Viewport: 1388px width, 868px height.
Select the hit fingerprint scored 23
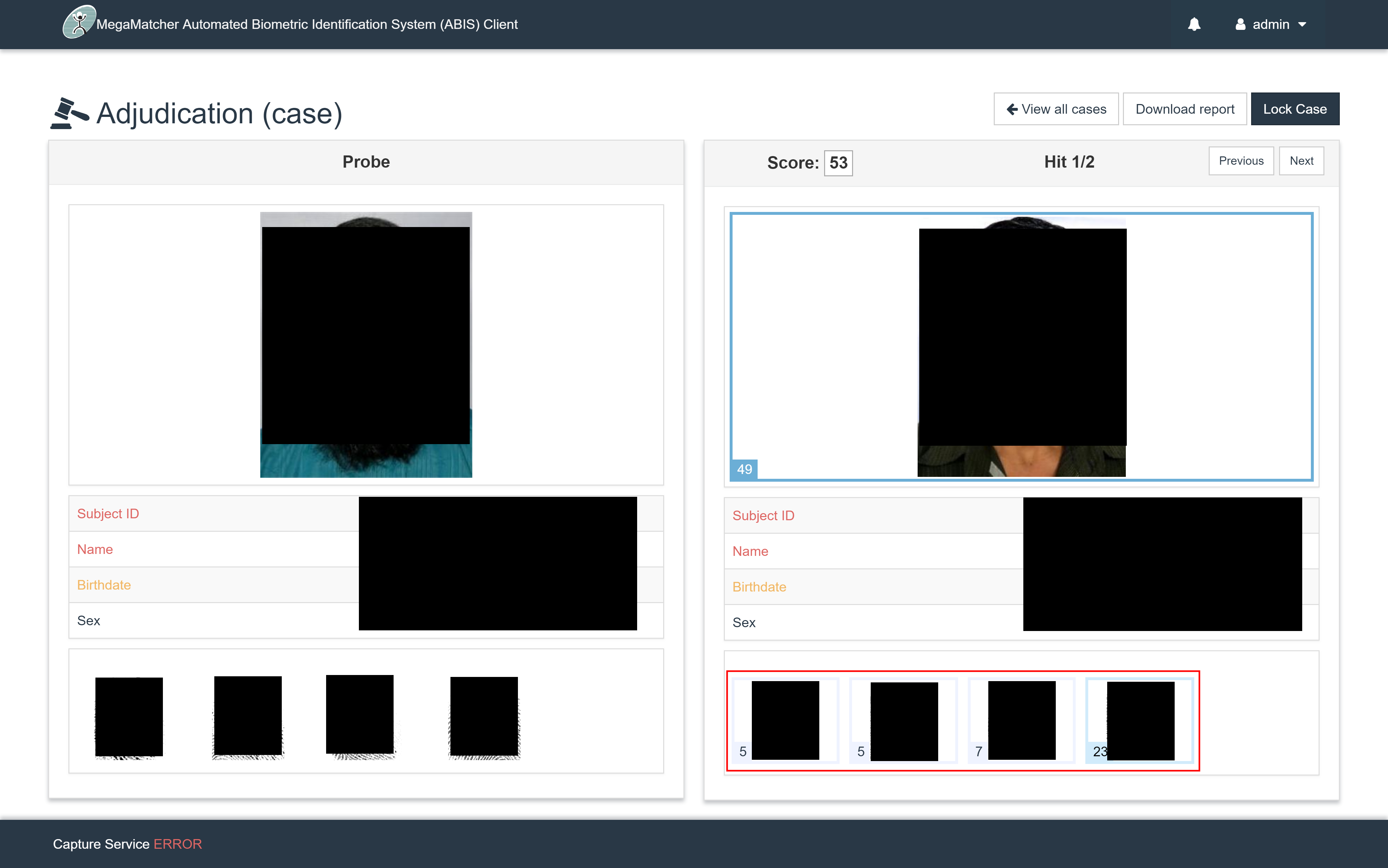point(1139,721)
